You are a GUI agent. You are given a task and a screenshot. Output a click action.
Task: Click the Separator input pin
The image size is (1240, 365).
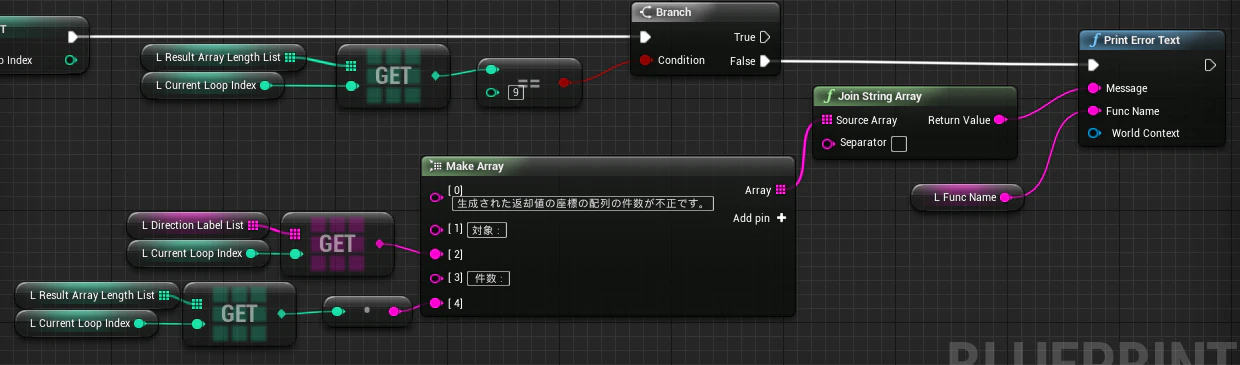click(827, 143)
